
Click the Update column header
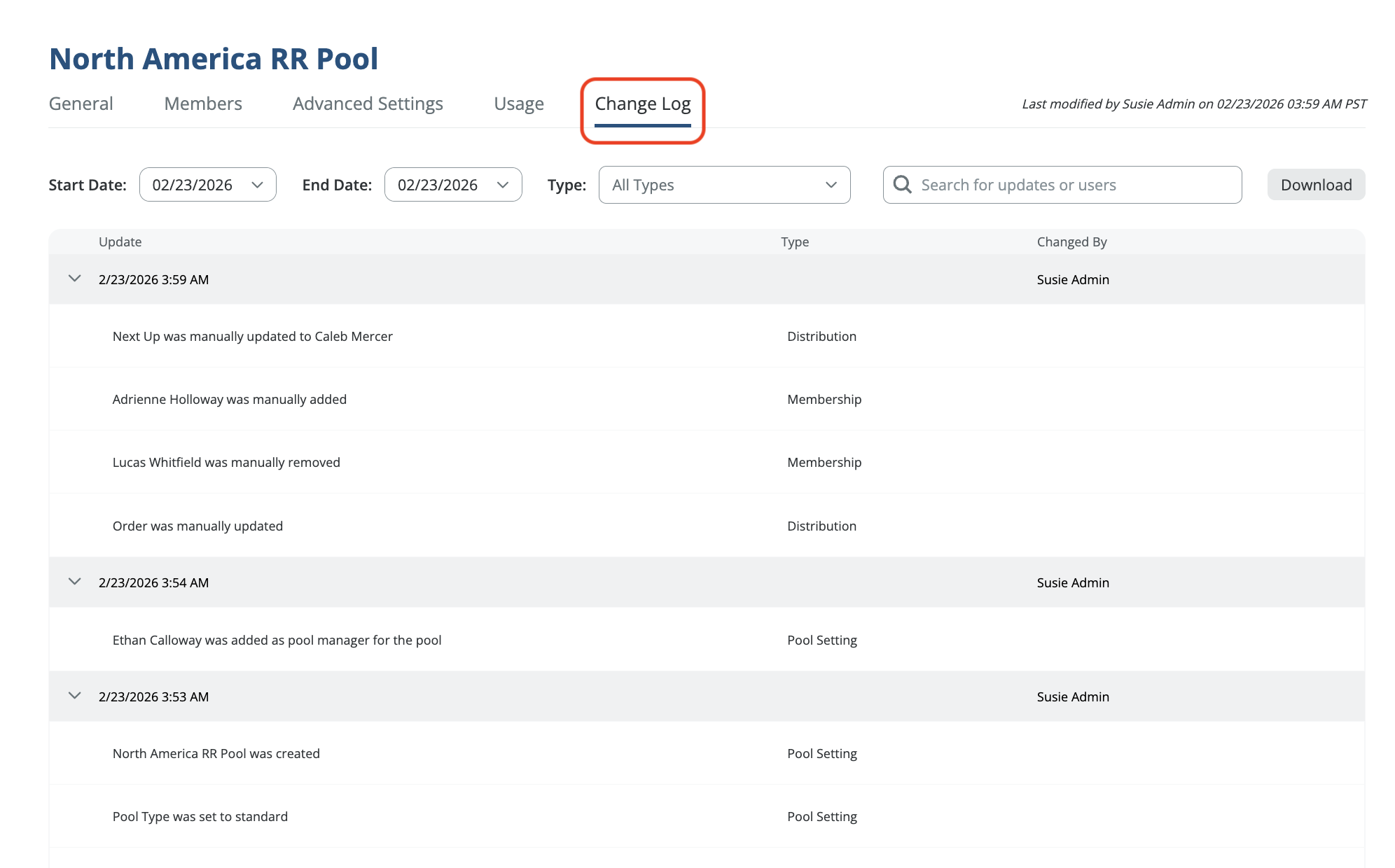click(x=120, y=241)
